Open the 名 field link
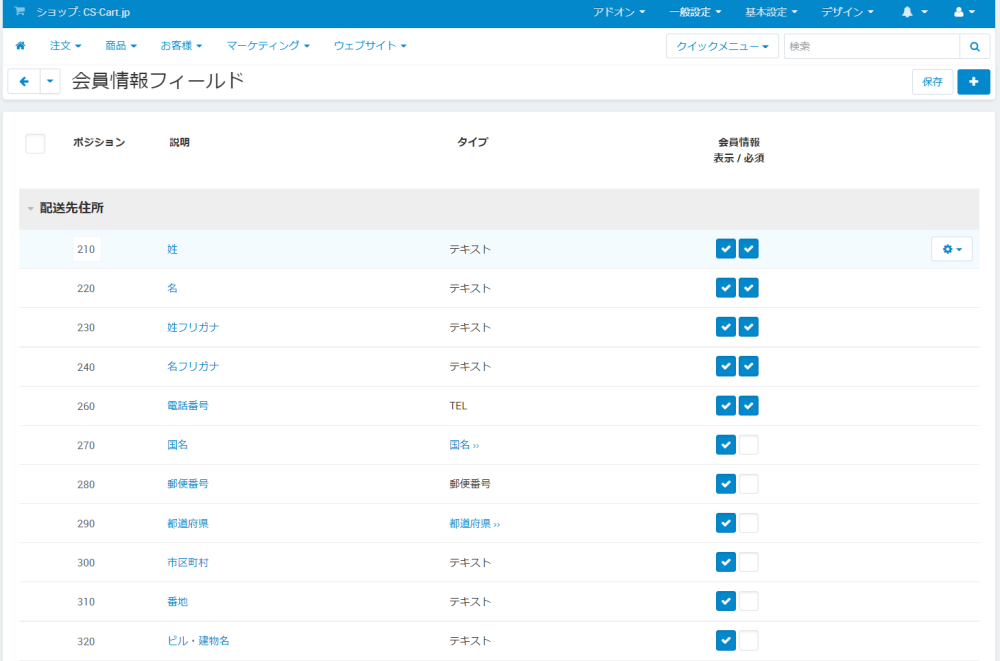 click(x=172, y=288)
